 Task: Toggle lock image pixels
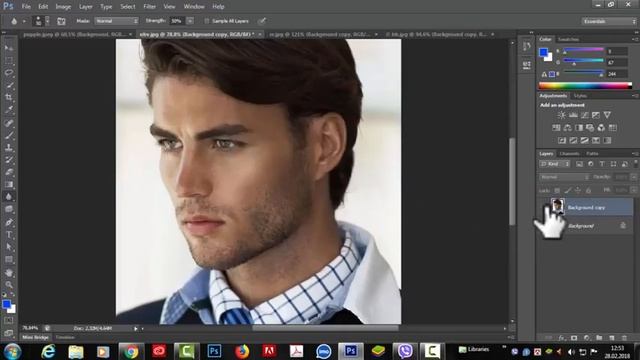click(567, 190)
